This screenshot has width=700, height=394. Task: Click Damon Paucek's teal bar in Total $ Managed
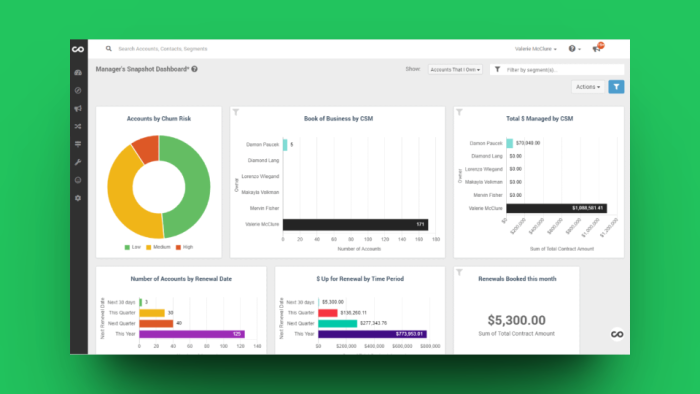[x=510, y=143]
